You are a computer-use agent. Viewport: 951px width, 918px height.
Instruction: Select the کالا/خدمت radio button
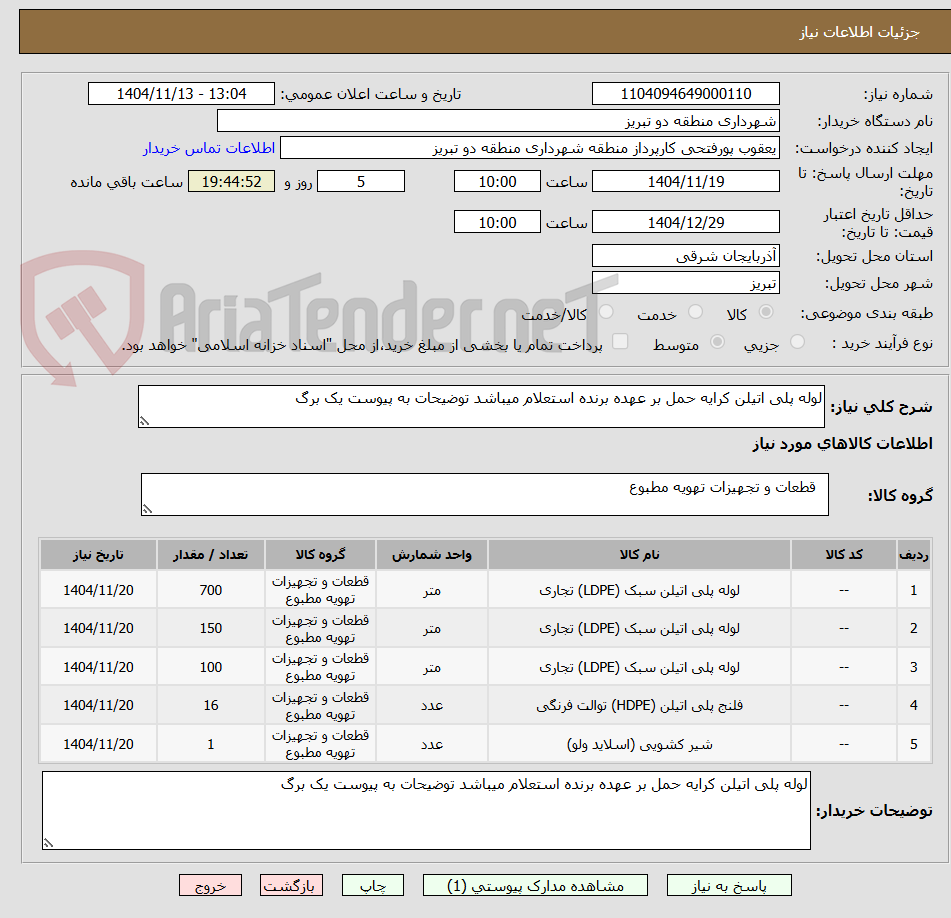point(607,312)
